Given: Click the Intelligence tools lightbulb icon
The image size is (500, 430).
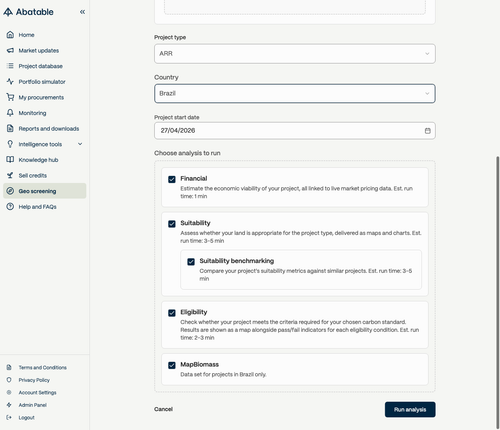Looking at the screenshot, I should point(10,144).
